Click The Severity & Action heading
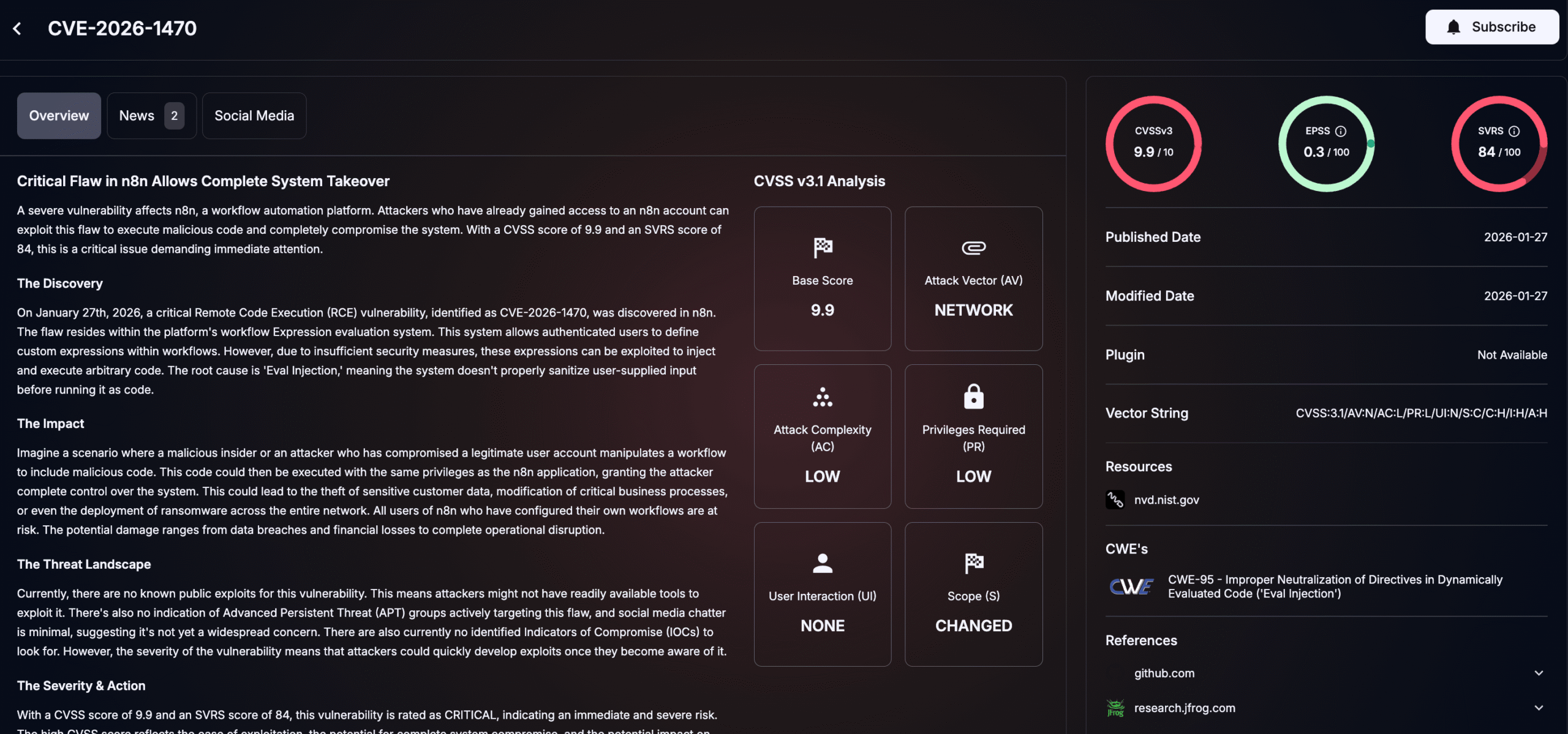Viewport: 1568px width, 734px height. pos(81,686)
